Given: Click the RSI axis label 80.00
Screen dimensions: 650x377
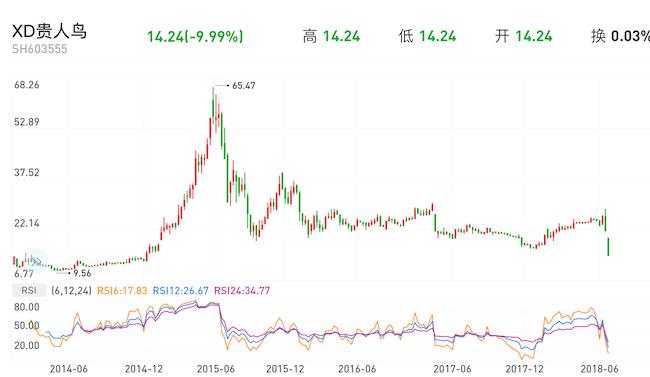Looking at the screenshot, I should coord(27,307).
